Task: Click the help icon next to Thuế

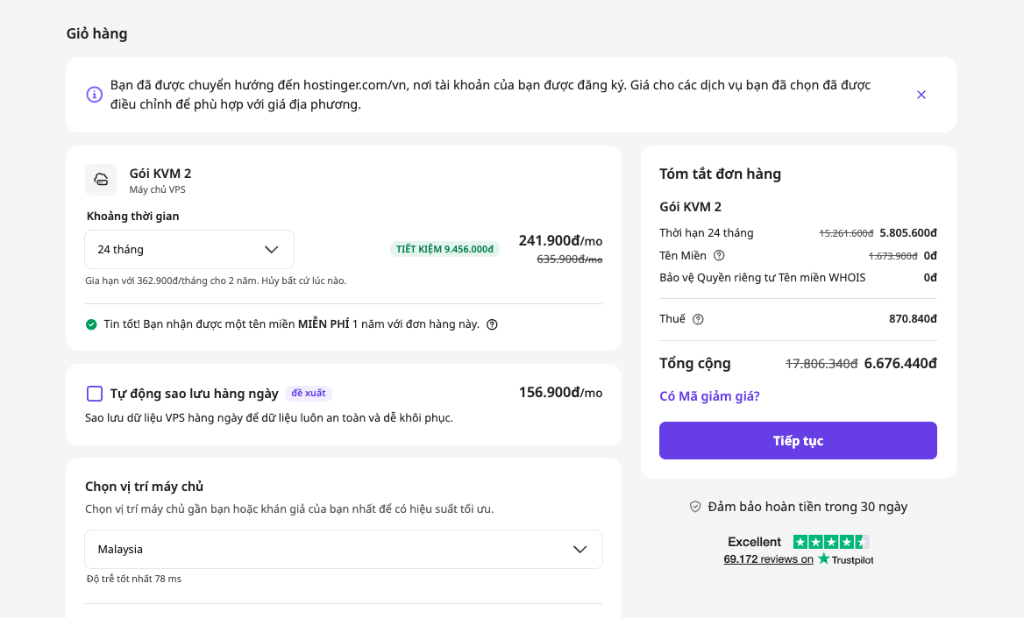Action: point(697,319)
